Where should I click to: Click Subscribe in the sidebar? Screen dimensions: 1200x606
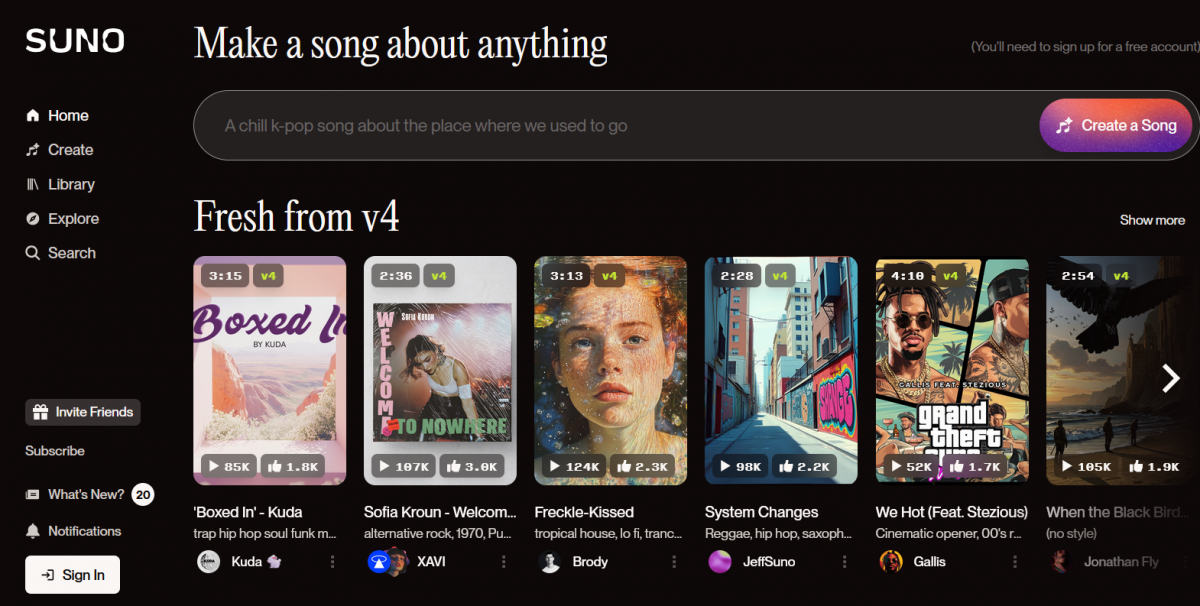(55, 451)
